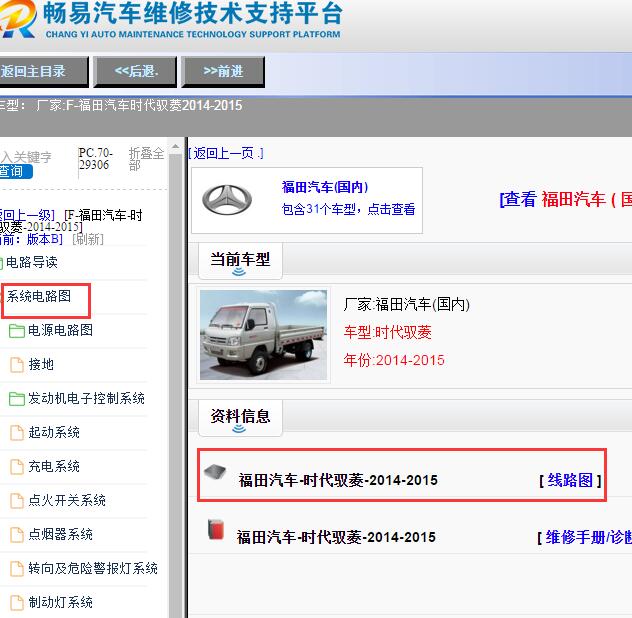Click the 返回主目录 button
The image size is (632, 618).
[x=44, y=72]
